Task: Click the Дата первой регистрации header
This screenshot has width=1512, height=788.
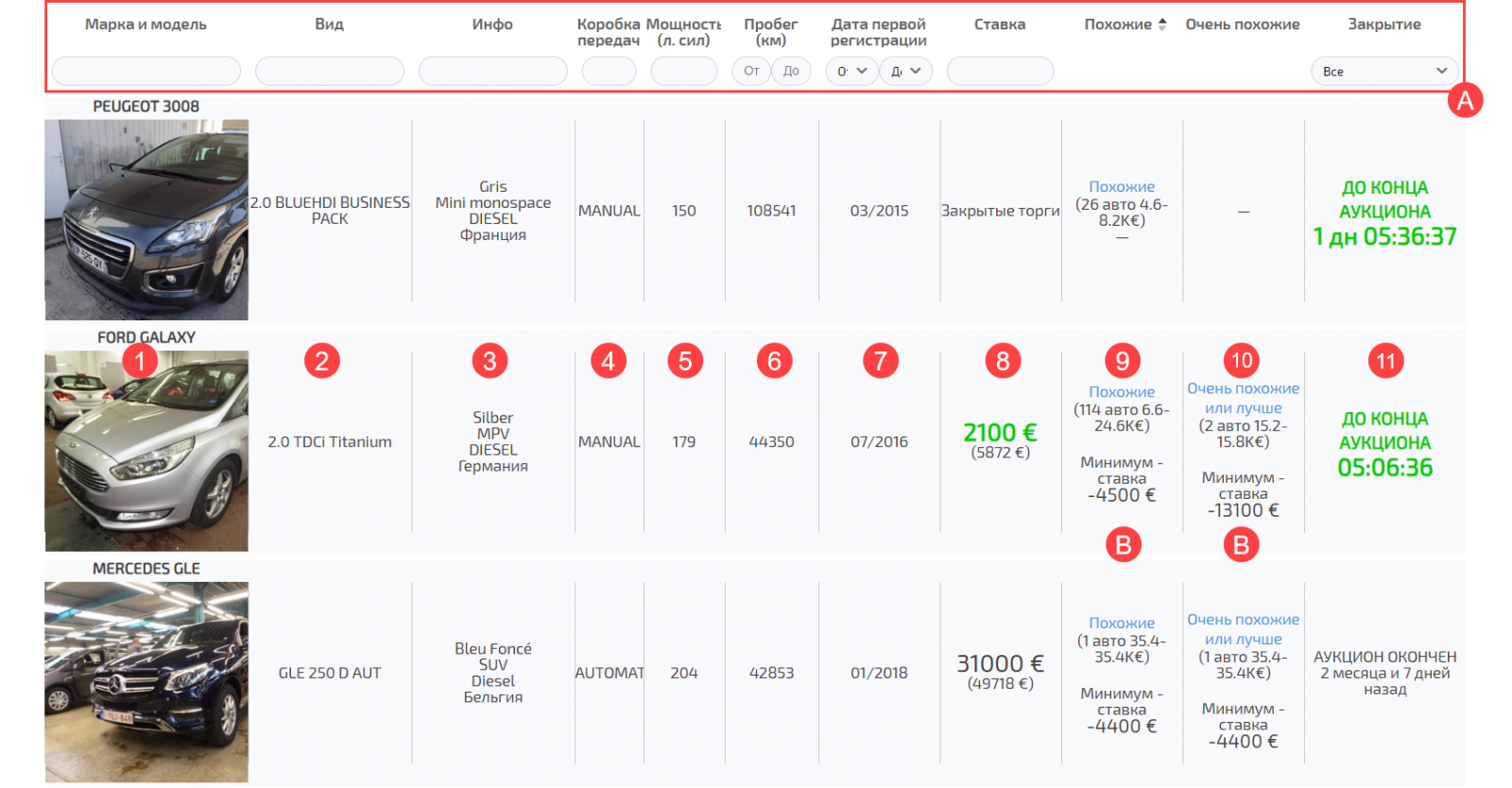Action: click(879, 32)
